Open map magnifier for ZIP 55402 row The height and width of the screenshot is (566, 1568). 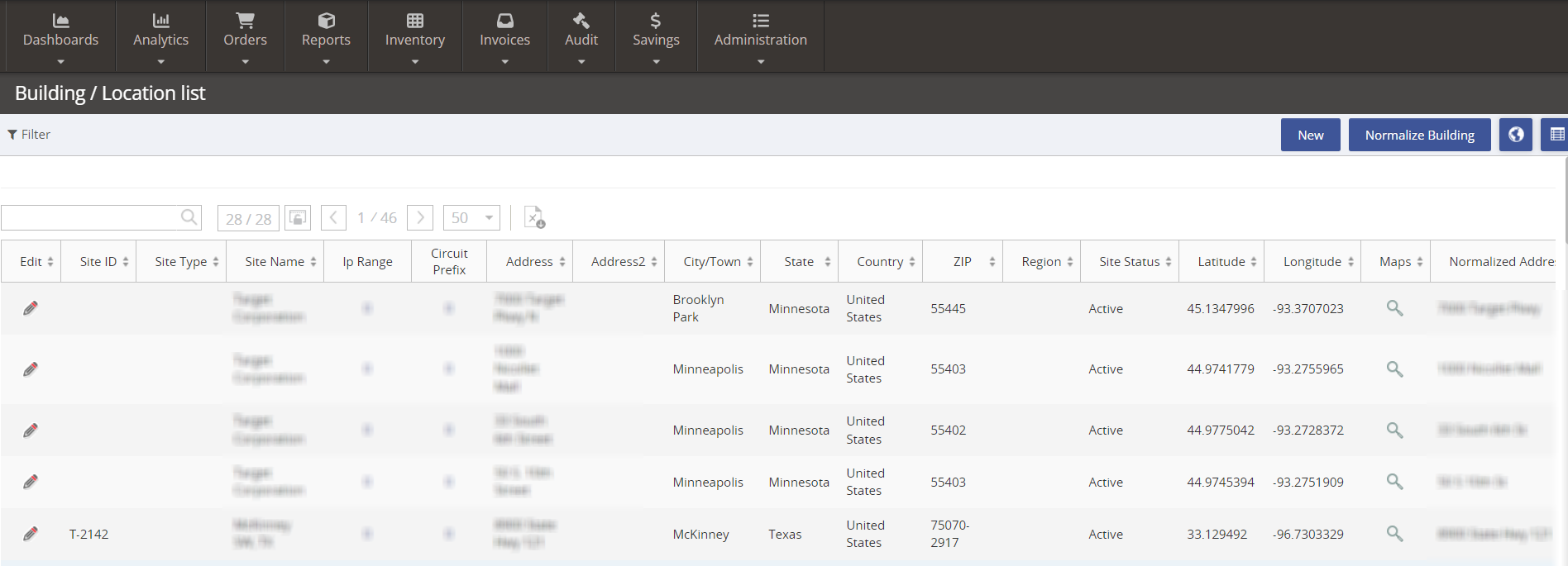1394,430
